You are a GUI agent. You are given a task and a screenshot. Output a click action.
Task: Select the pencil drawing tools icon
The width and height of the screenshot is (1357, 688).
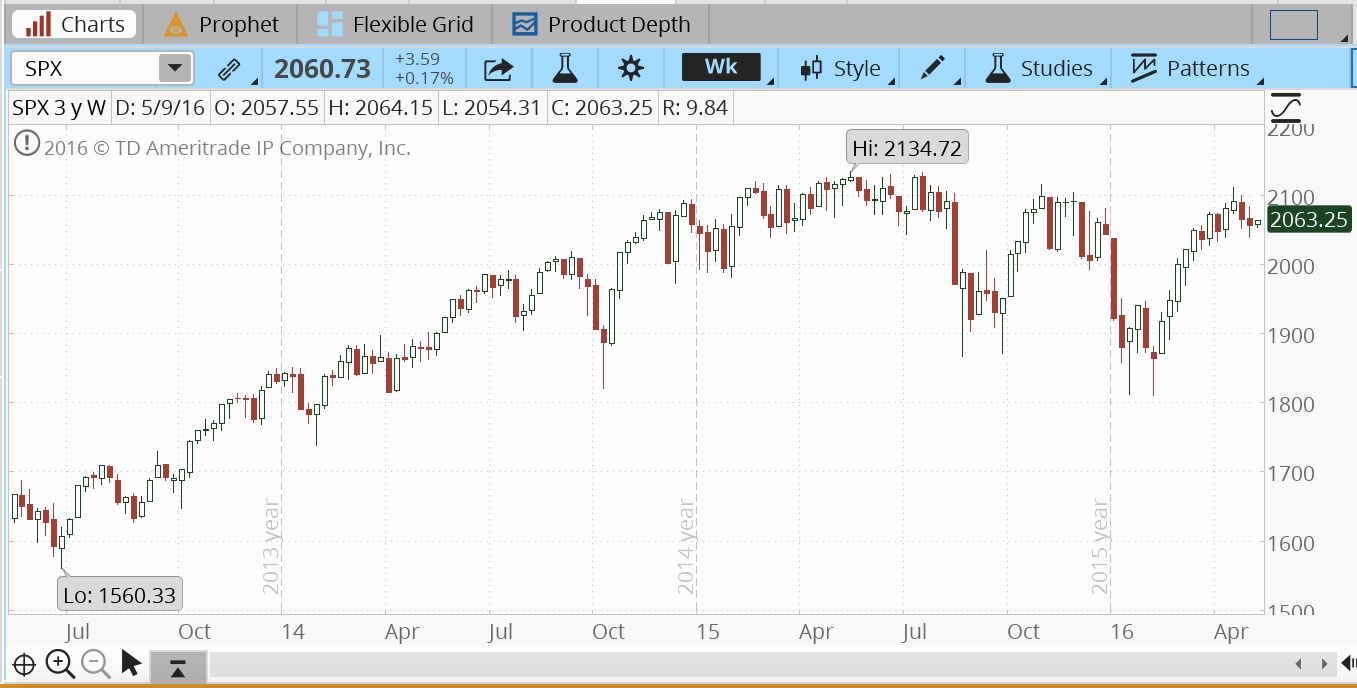coord(933,69)
